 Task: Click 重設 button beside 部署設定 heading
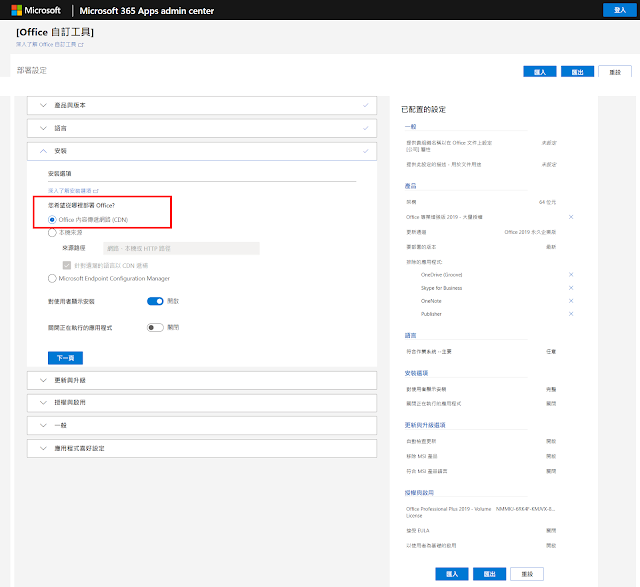point(615,72)
